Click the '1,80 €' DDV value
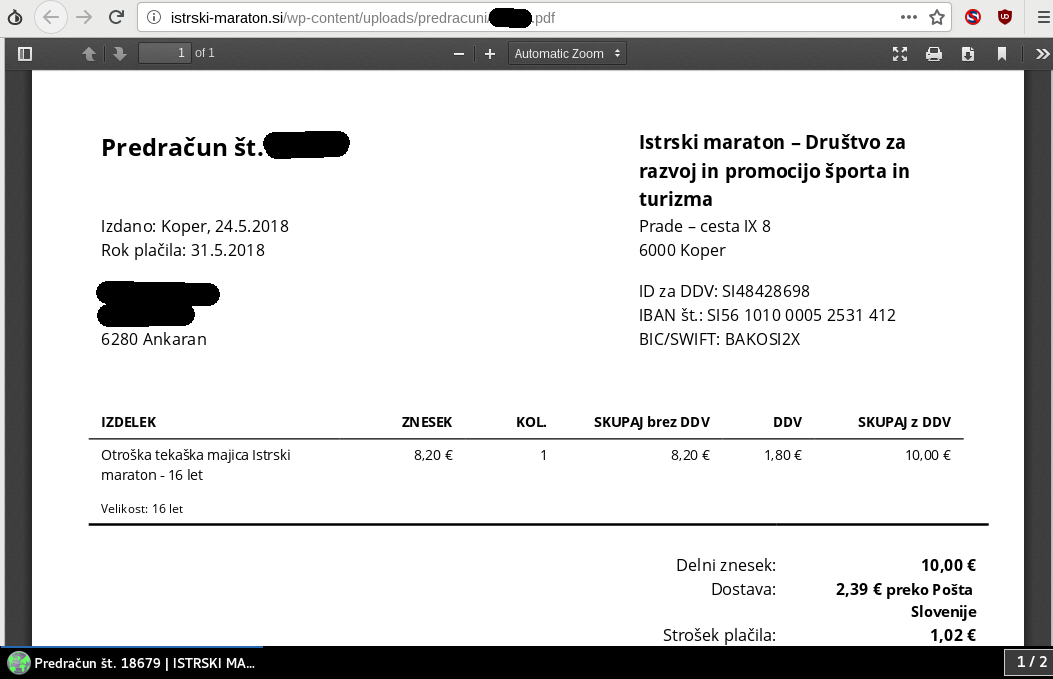 coord(783,455)
